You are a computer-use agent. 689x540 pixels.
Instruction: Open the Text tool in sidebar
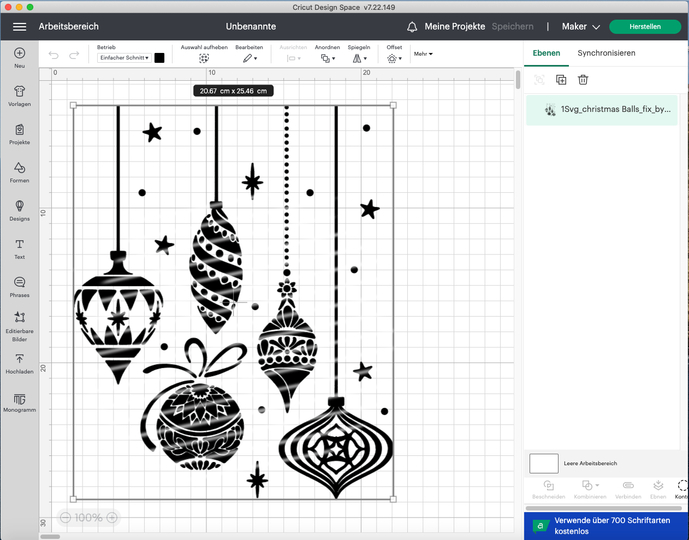(x=19, y=248)
